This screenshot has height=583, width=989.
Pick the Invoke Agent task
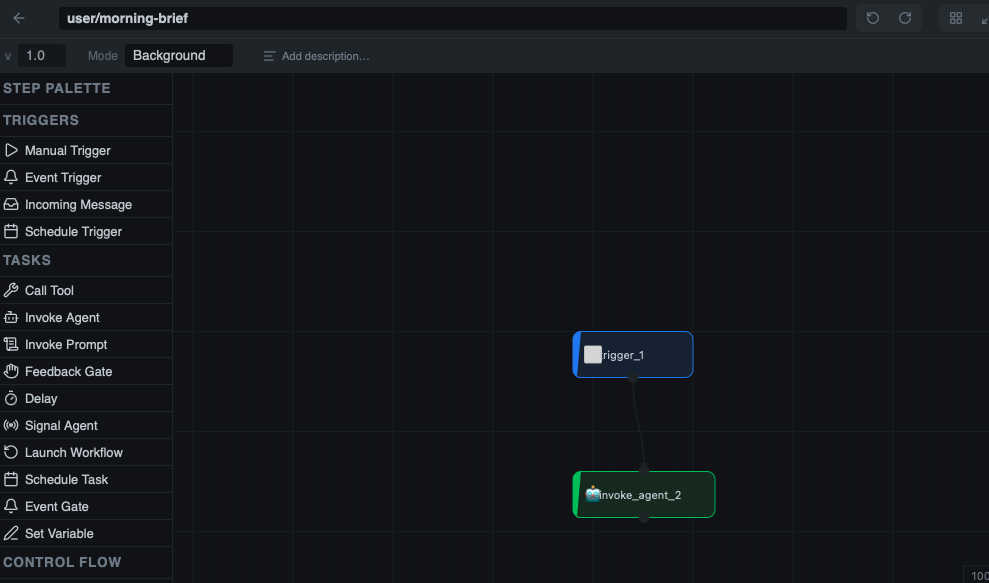coord(63,317)
